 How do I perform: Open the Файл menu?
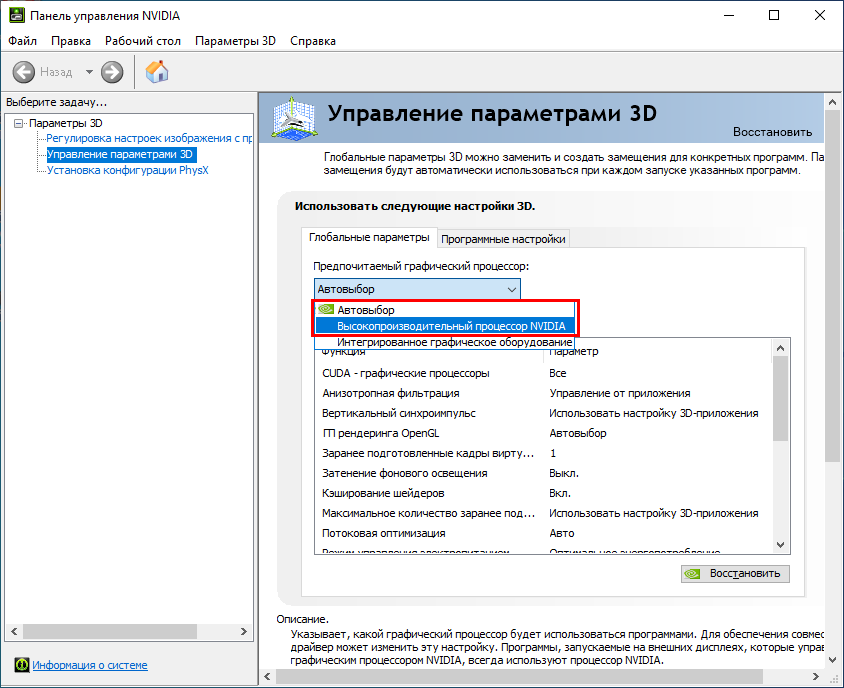coord(23,41)
